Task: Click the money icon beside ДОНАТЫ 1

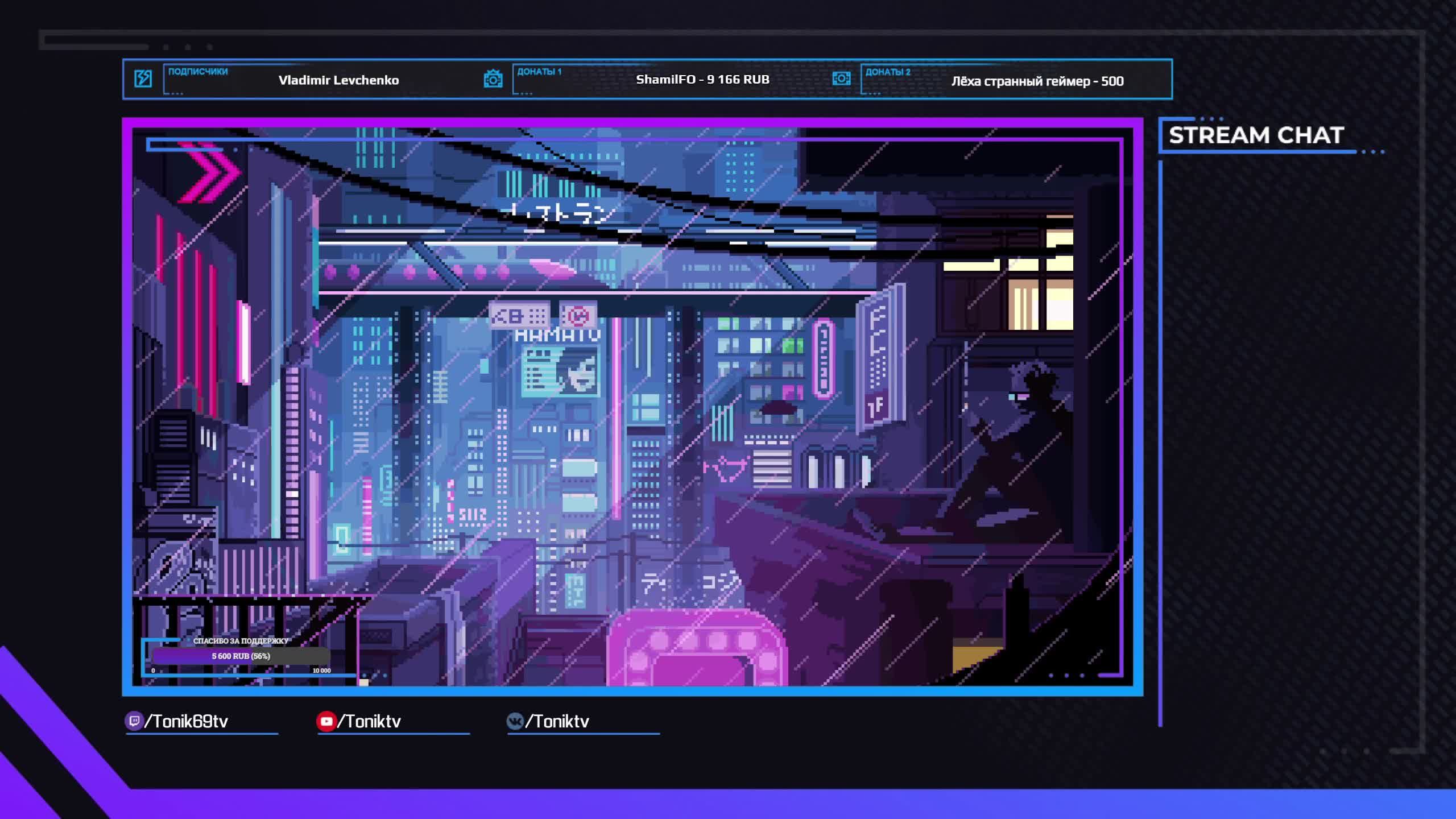Action: point(493,78)
